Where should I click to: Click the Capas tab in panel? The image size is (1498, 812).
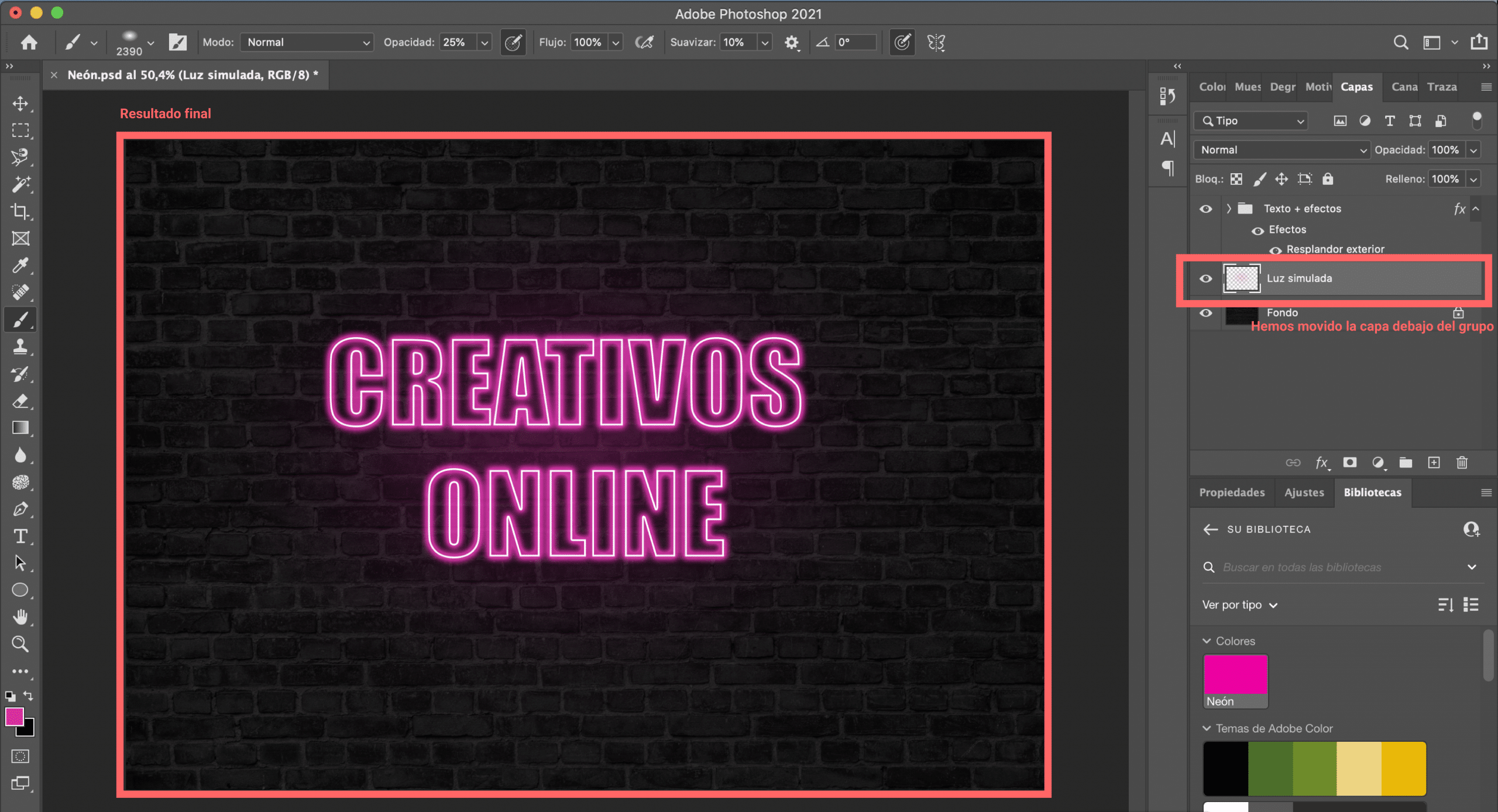pyautogui.click(x=1357, y=86)
